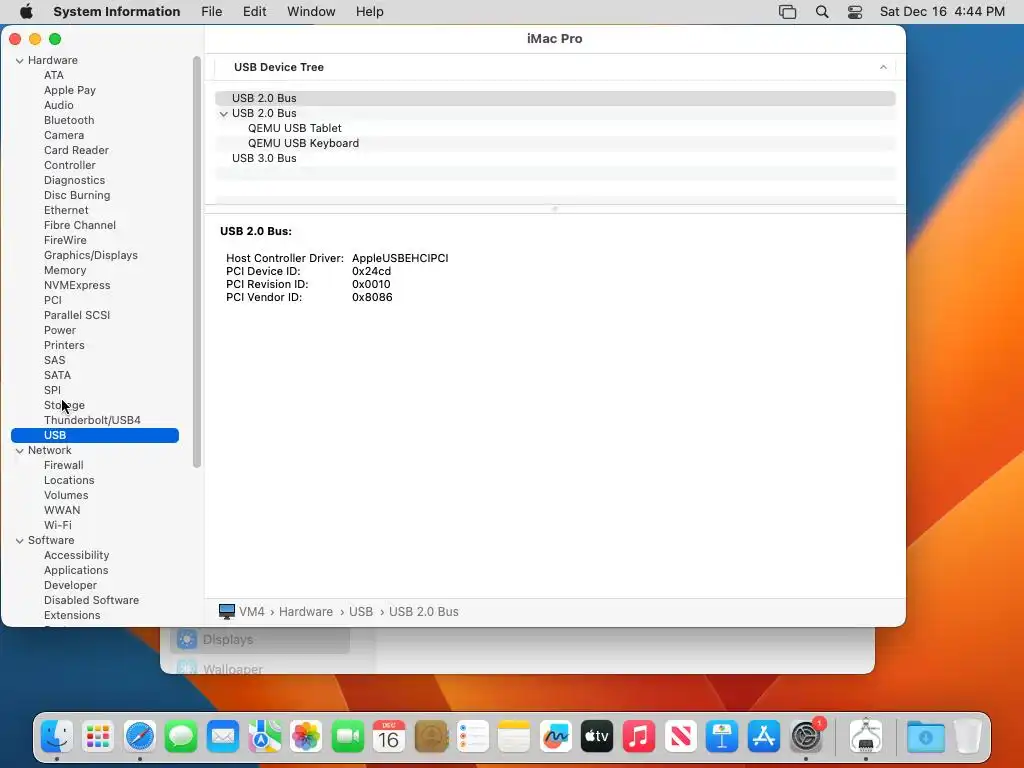Open Launchpad in the Dock
The height and width of the screenshot is (768, 1024).
98,737
